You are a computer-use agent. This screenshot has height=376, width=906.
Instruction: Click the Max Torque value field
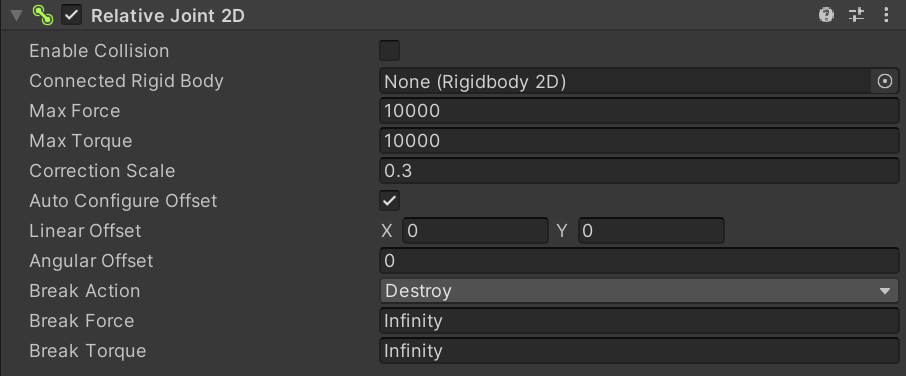tap(639, 140)
